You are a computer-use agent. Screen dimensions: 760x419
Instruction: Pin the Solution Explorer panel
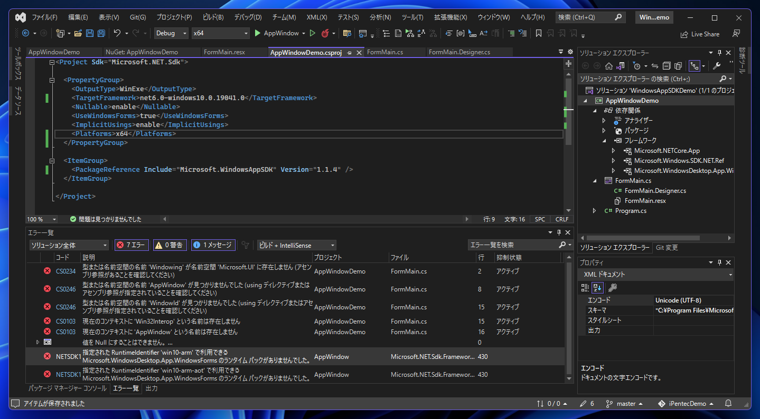coord(720,52)
